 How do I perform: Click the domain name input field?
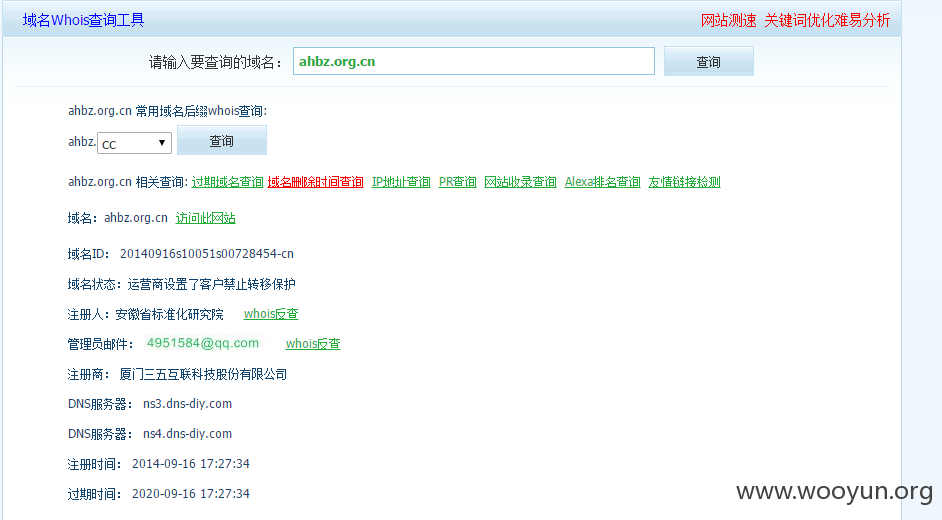(473, 61)
